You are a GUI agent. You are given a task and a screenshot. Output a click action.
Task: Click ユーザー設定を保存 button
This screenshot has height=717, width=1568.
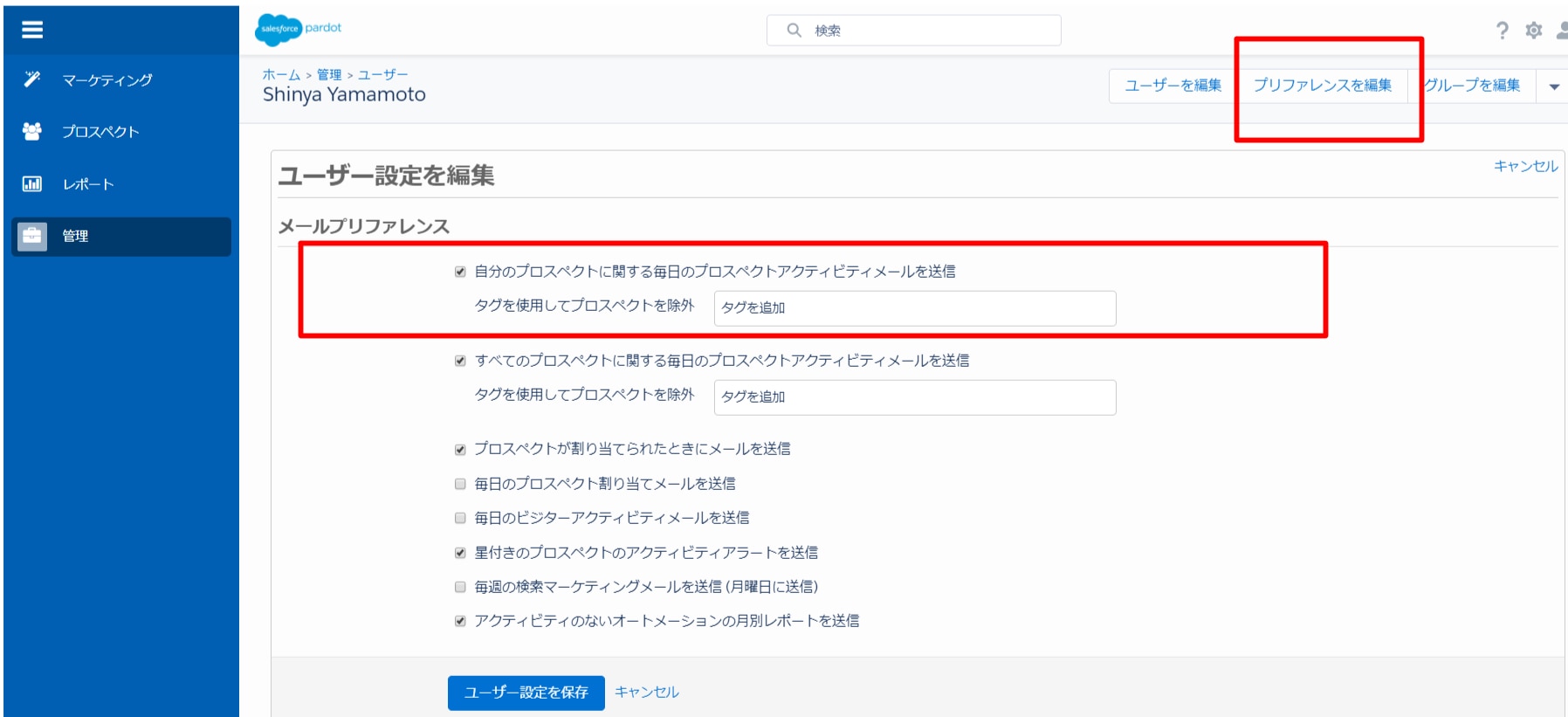(x=526, y=693)
